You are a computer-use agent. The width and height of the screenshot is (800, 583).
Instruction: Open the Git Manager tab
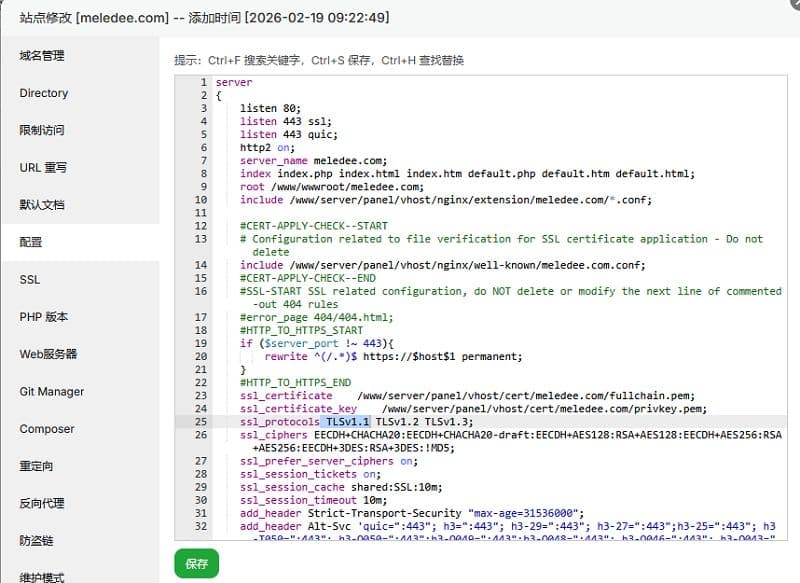pos(52,392)
